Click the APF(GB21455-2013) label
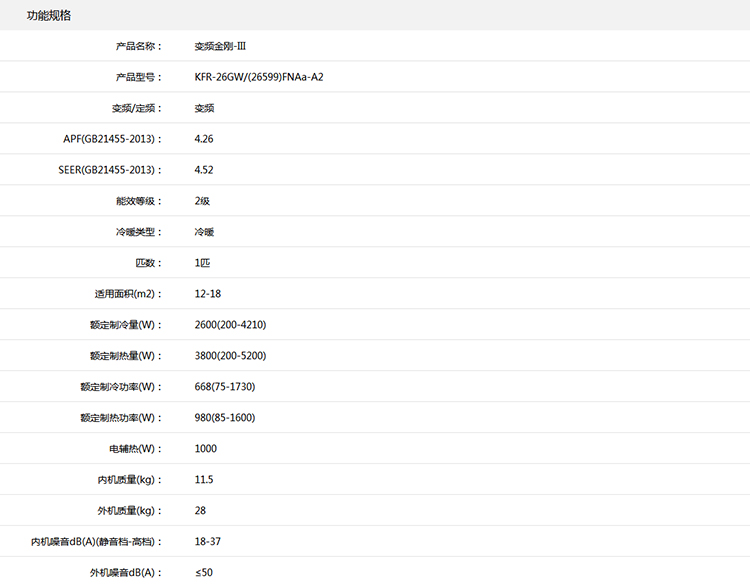The width and height of the screenshot is (750, 585). point(112,139)
